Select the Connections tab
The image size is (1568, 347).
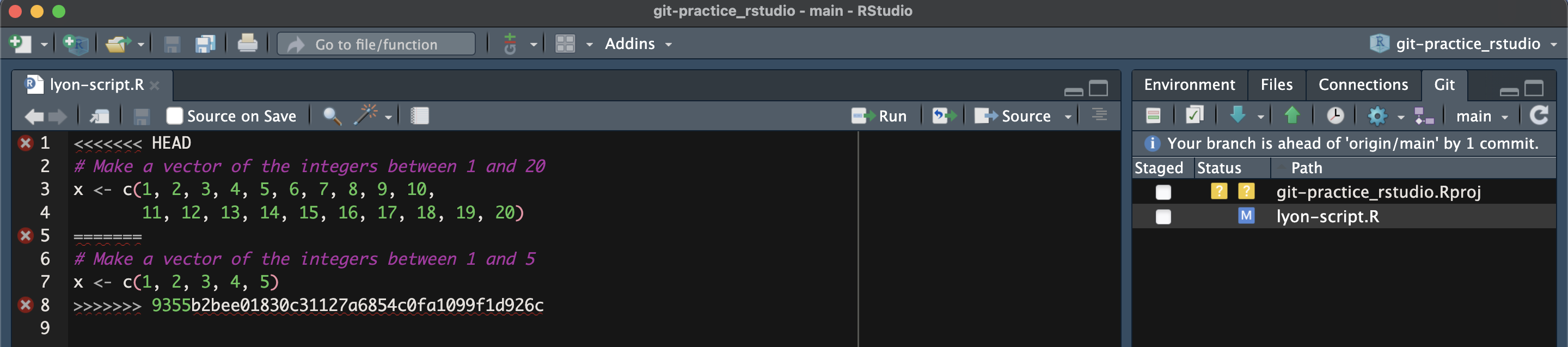tap(1363, 84)
